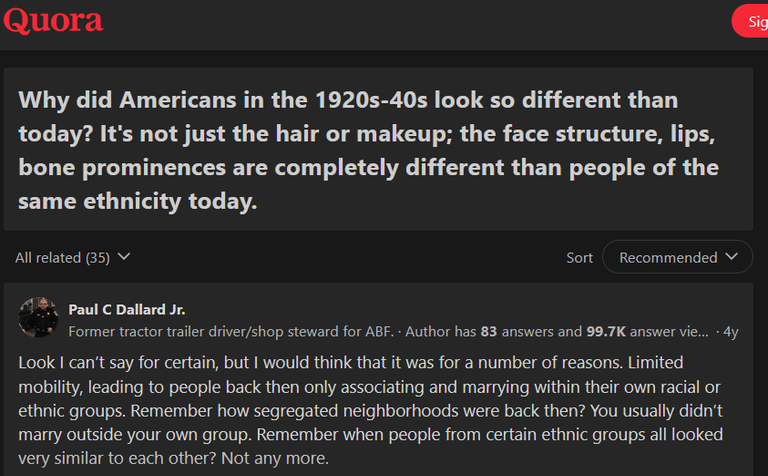This screenshot has height=476, width=768.
Task: Open Paul C Dallard Jr.'s profile picture
Action: [x=38, y=317]
